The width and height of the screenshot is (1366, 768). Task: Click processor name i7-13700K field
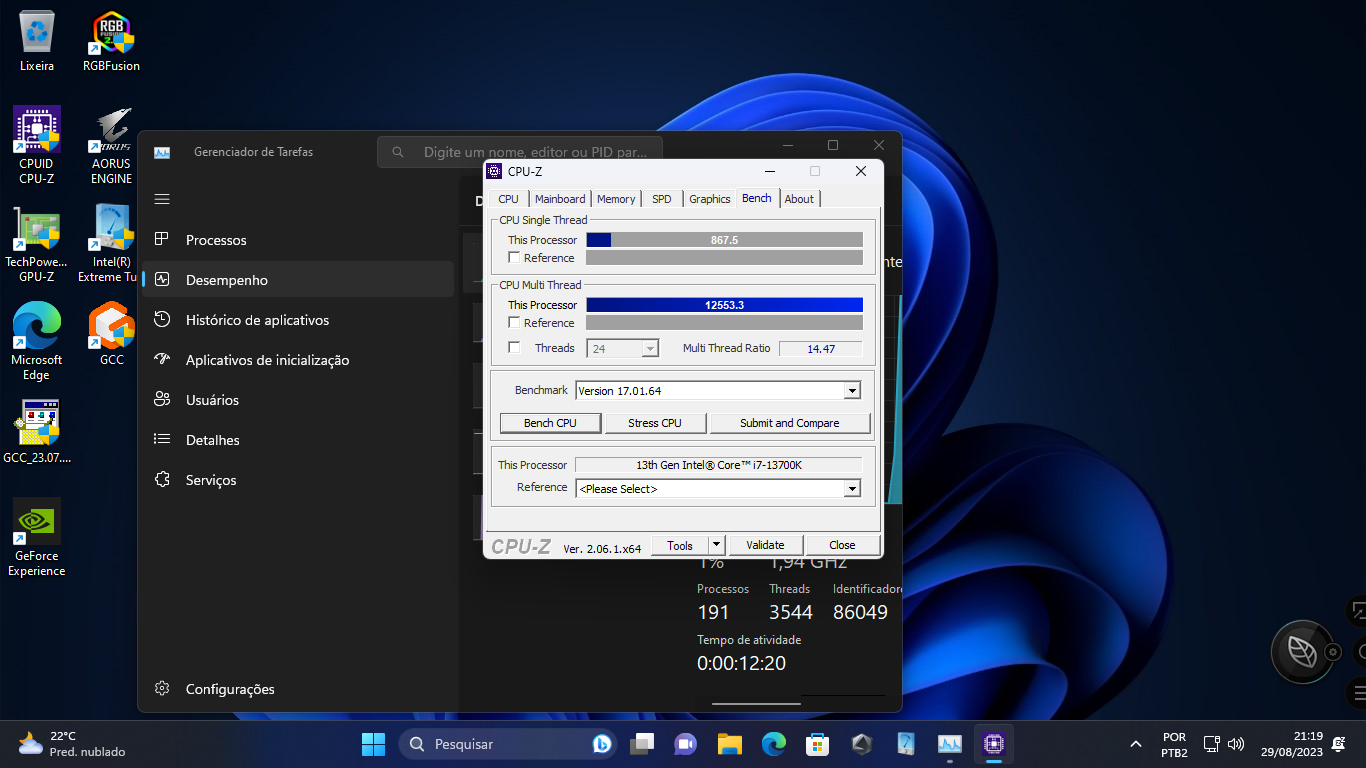pyautogui.click(x=719, y=465)
